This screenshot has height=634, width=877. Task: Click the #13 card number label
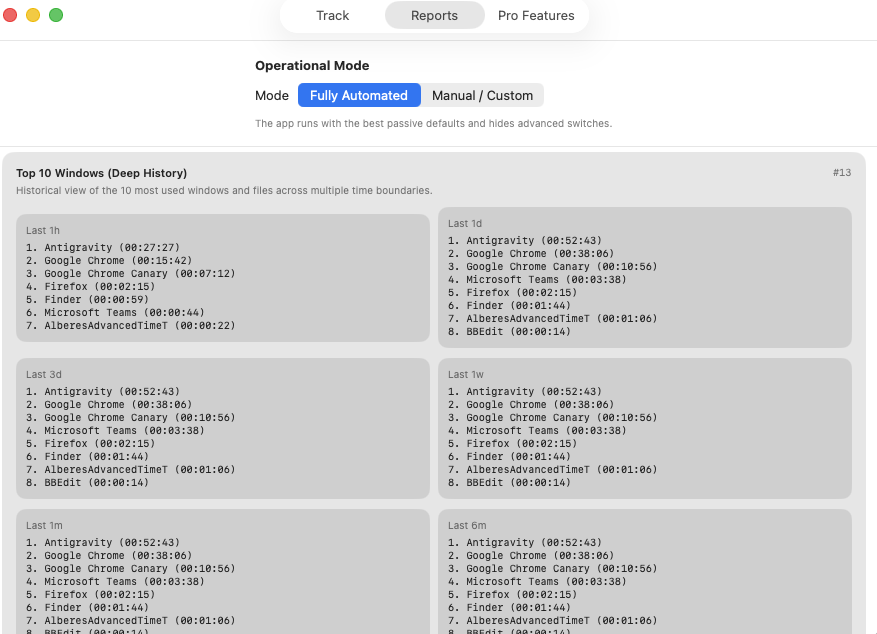coord(842,173)
